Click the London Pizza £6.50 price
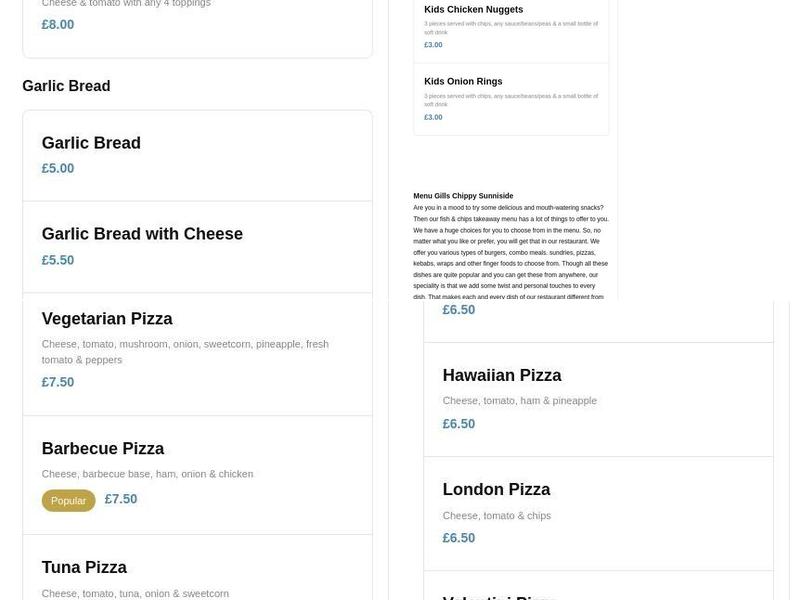 459,538
